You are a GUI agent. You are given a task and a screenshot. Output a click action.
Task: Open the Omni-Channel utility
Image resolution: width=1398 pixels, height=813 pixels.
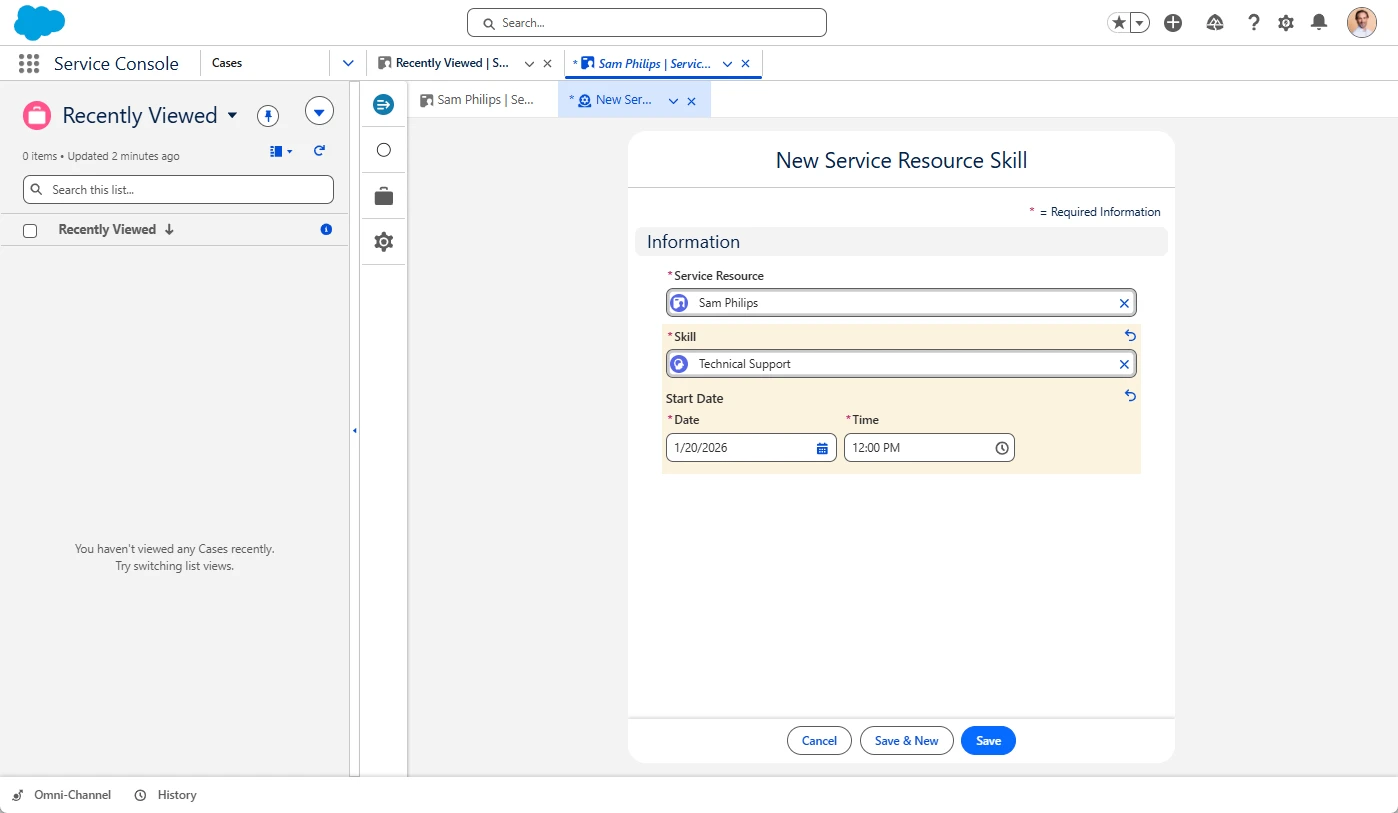[x=62, y=795]
